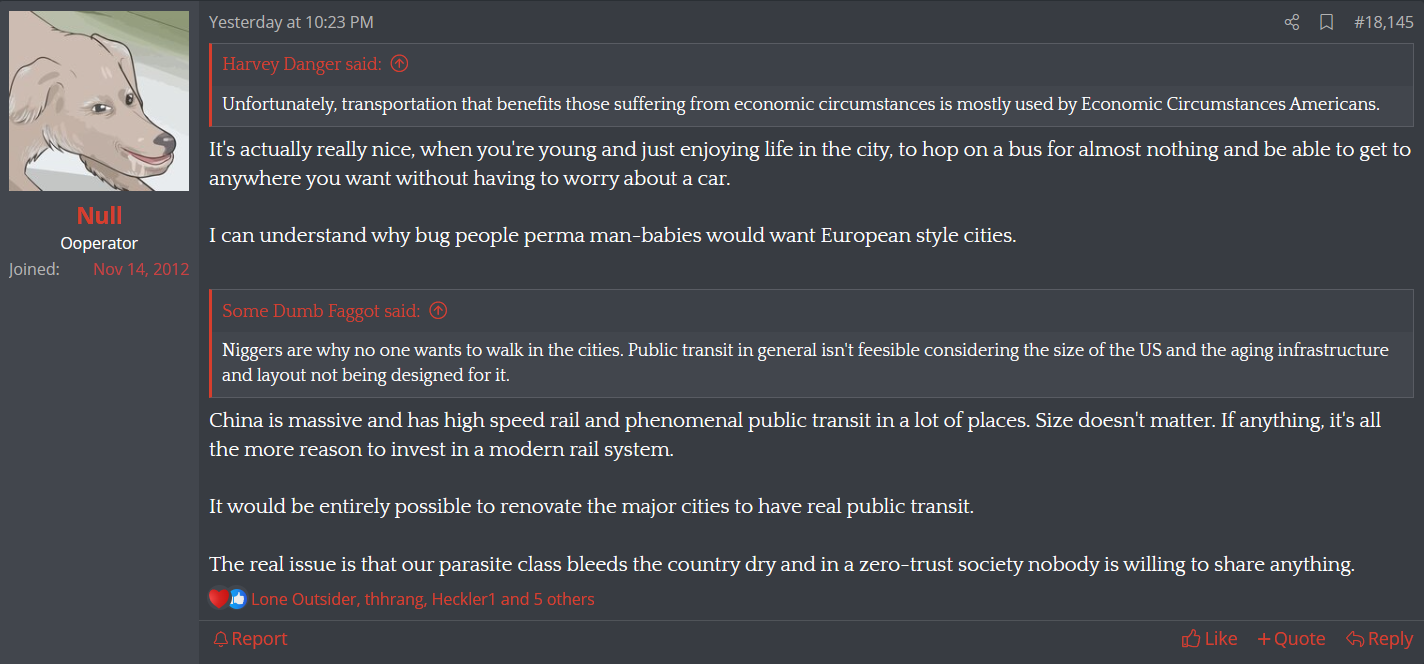Reply to Null's post
The height and width of the screenshot is (664, 1424).
[1379, 639]
